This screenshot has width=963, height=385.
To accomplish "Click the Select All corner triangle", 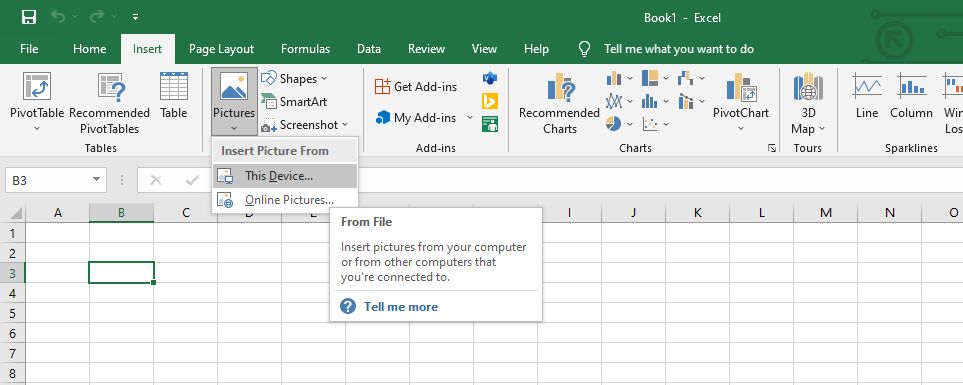I will 15,213.
